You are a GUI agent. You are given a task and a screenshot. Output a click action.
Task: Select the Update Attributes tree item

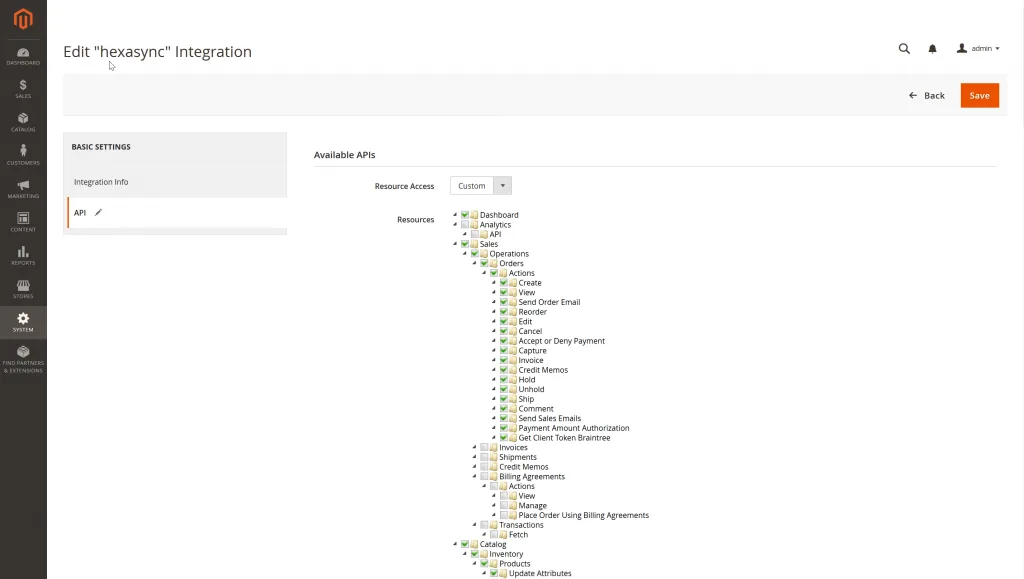(540, 573)
